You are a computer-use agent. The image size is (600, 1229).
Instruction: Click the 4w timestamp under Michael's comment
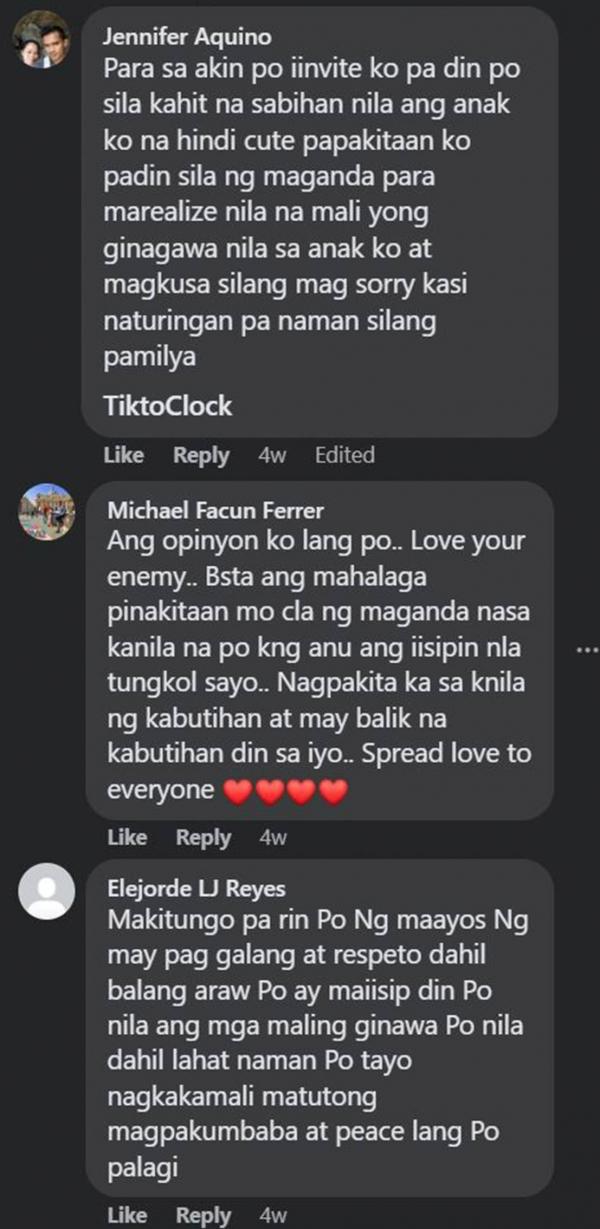(273, 837)
